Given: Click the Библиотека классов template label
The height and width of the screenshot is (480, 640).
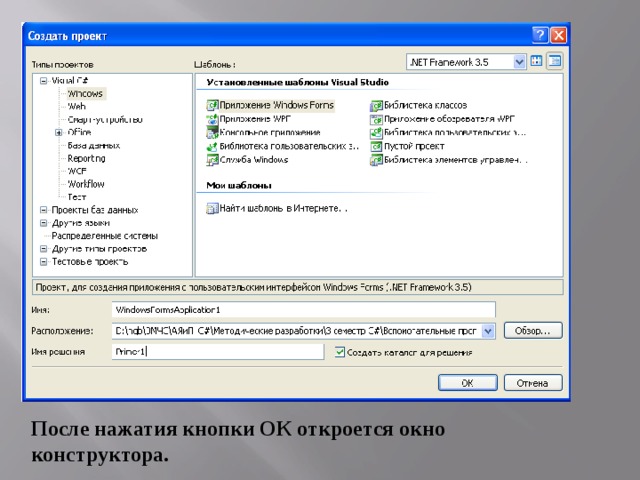Looking at the screenshot, I should pos(425,105).
